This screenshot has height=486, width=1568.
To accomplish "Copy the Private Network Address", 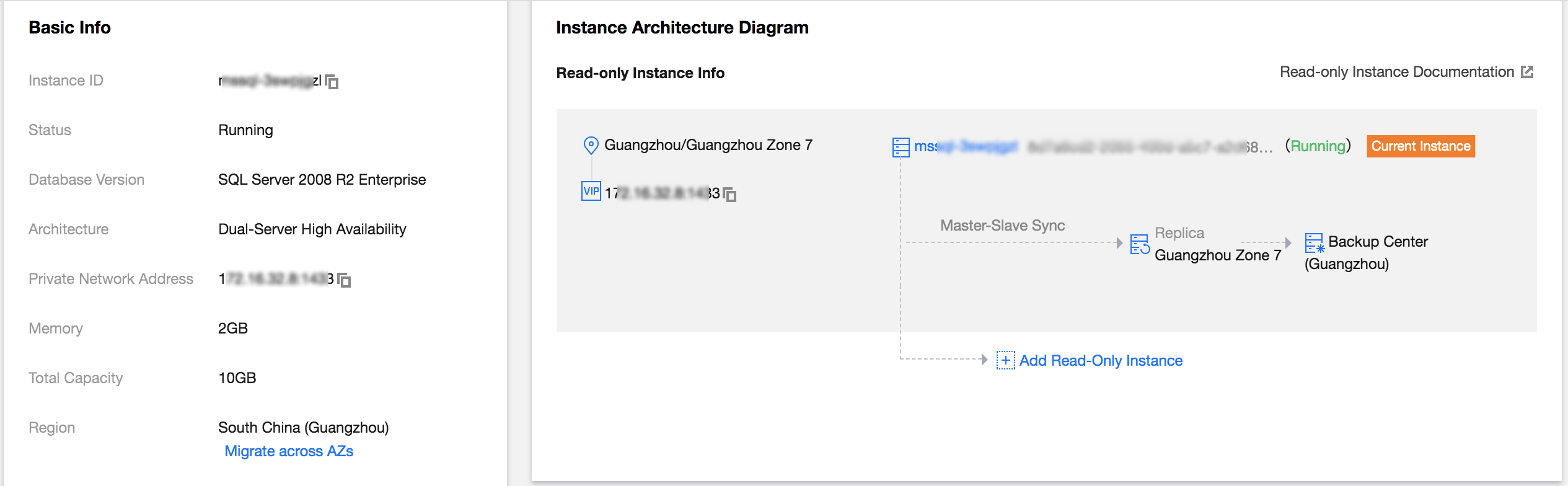I will tap(345, 280).
